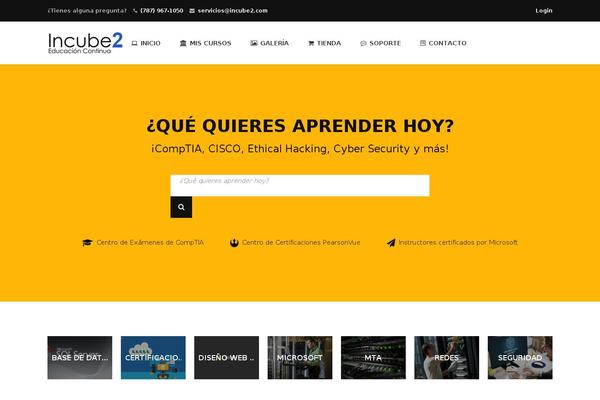This screenshot has width=600, height=400.
Task: Click the form icon next to CONTACTO
Action: [422, 43]
